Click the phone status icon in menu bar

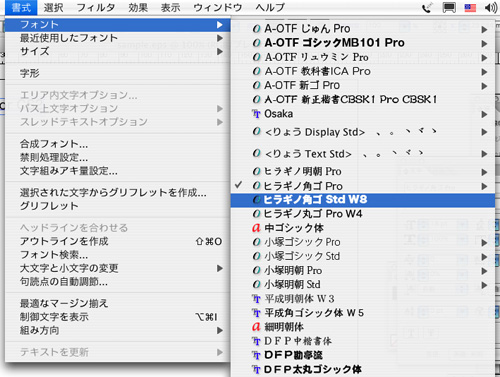click(x=427, y=7)
